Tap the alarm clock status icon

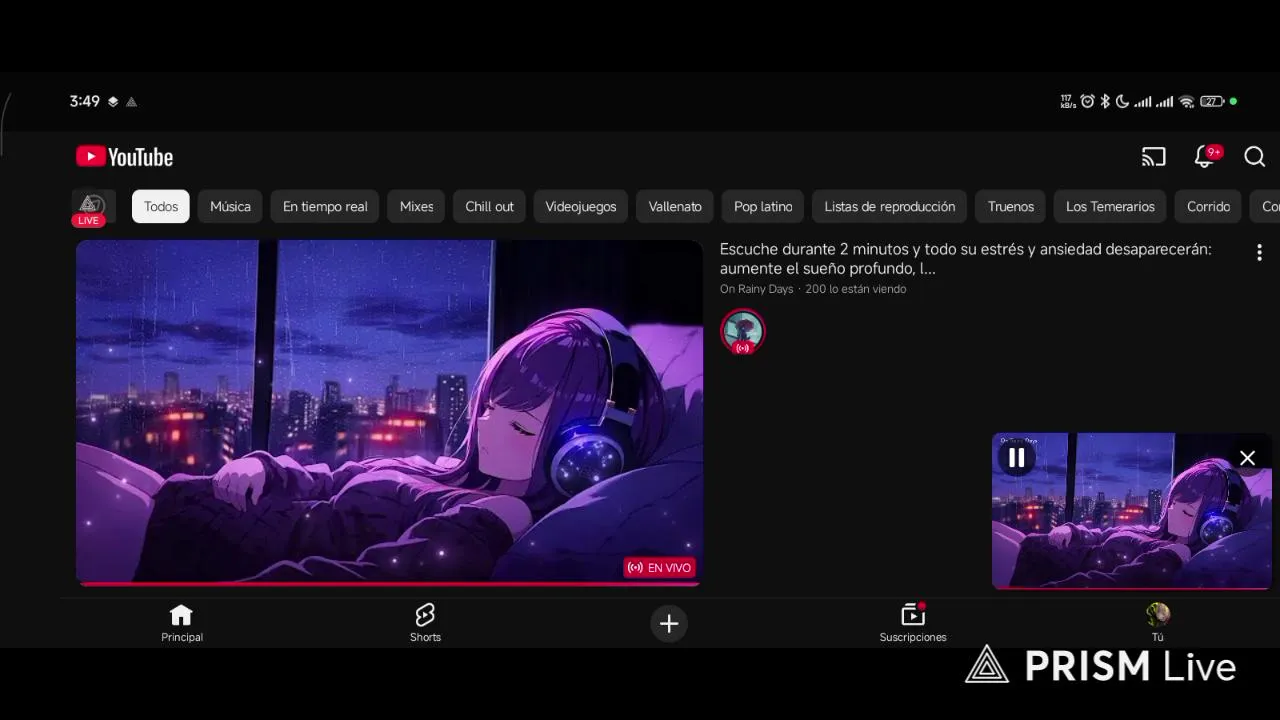pos(1087,101)
